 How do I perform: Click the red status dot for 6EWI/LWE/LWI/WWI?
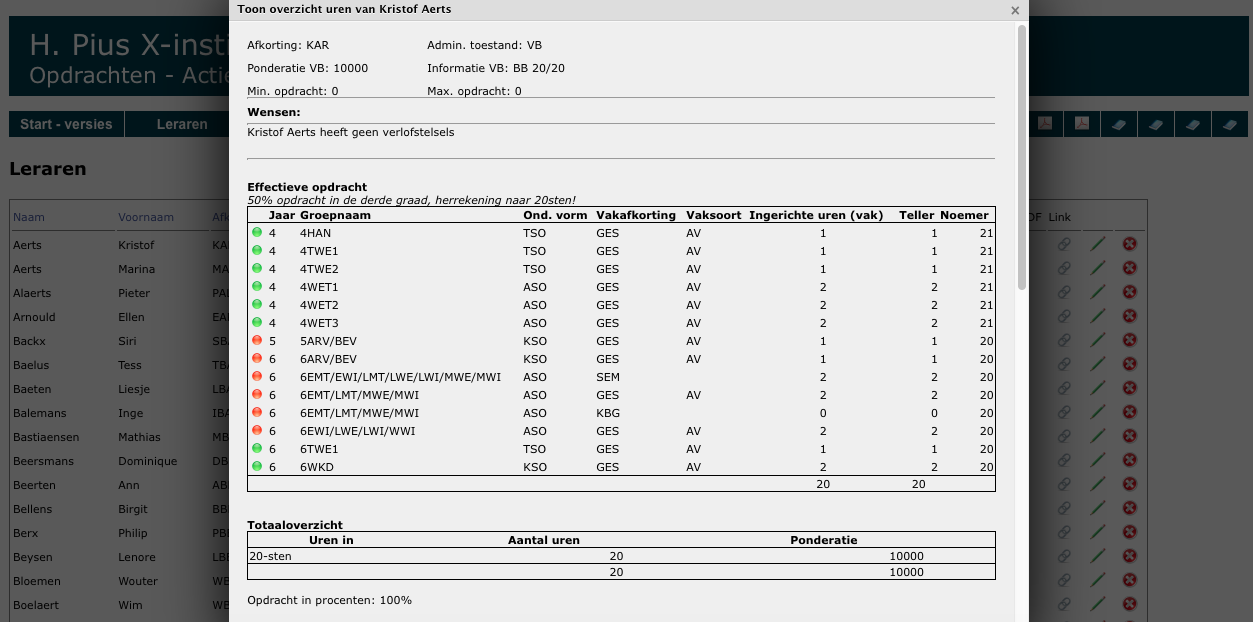(x=257, y=431)
